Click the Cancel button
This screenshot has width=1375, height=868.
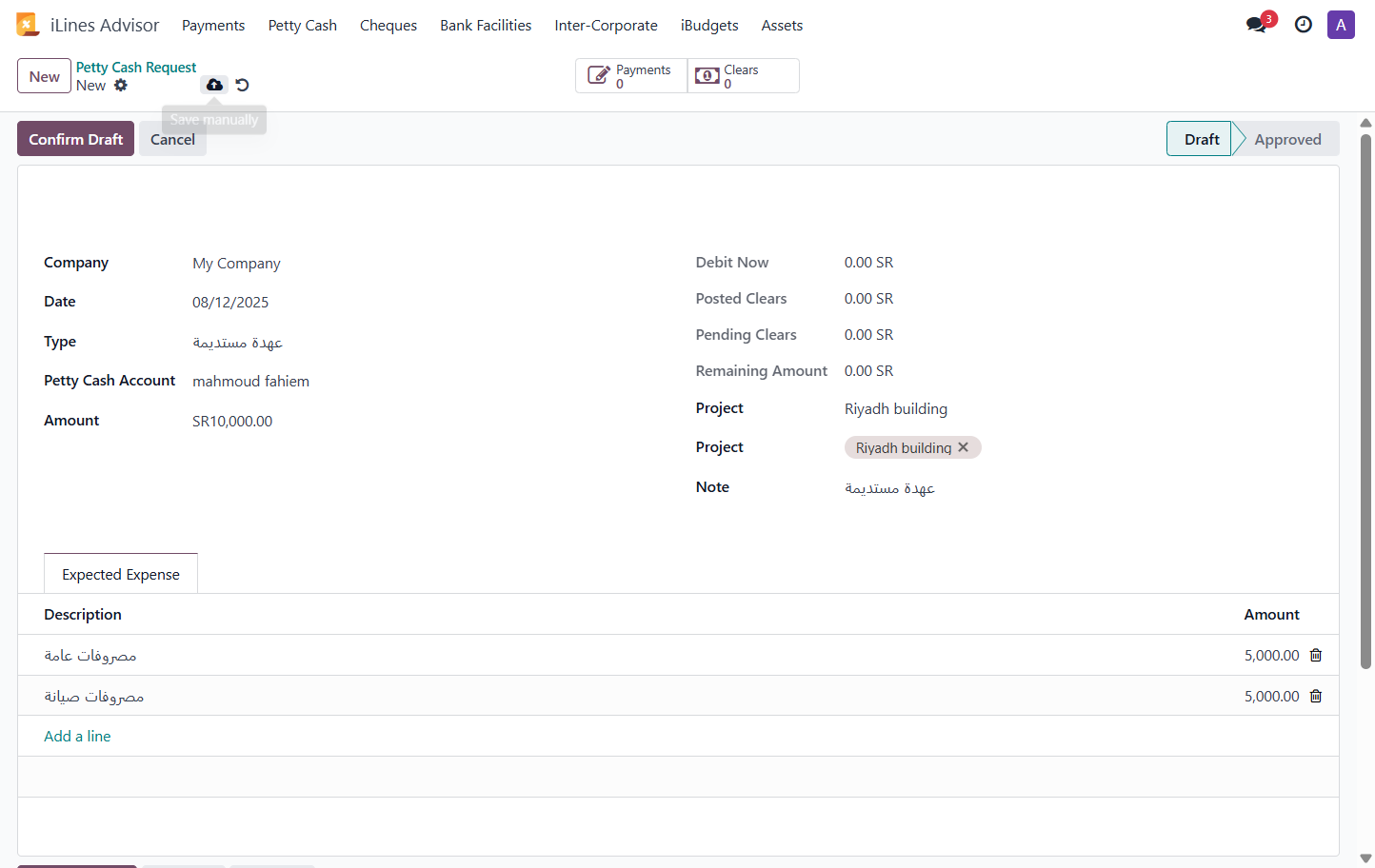pos(172,139)
